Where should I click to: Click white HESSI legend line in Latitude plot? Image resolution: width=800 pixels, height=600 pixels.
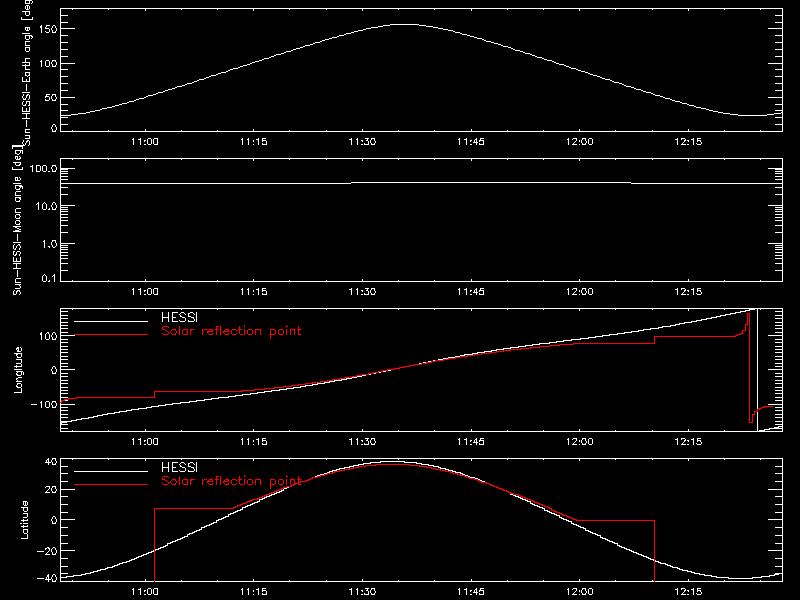click(111, 471)
